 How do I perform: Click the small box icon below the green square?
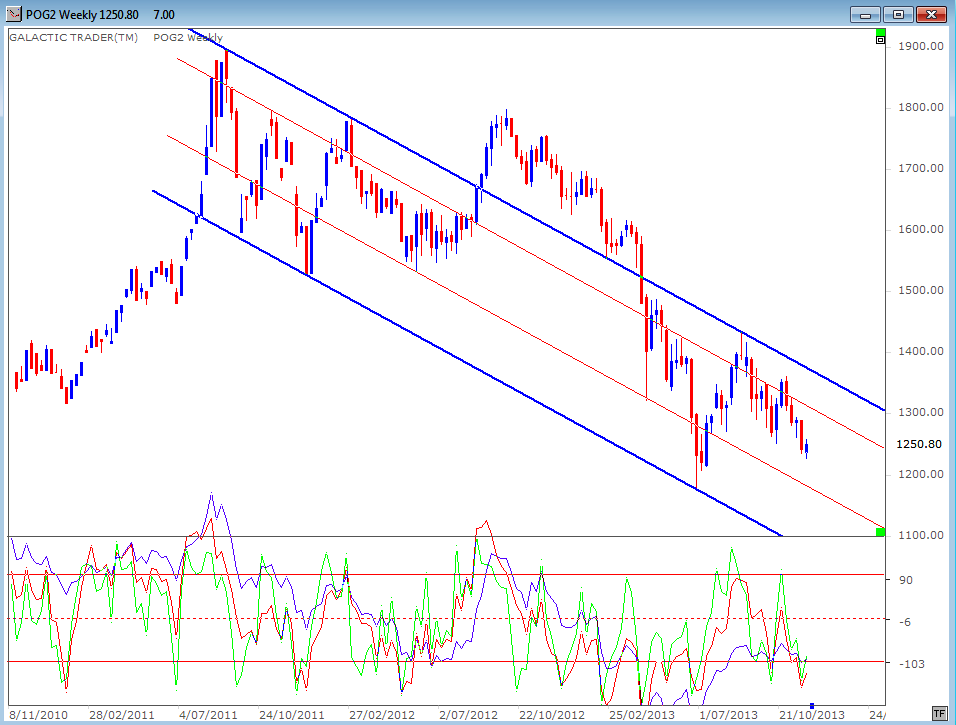click(880, 40)
